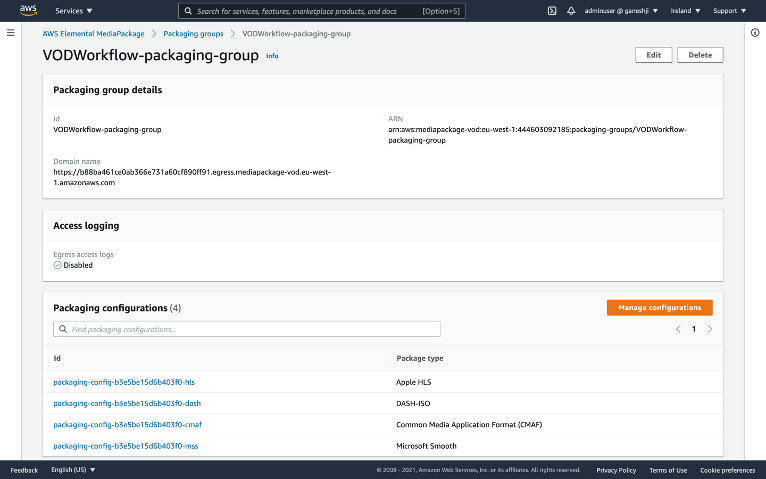Click the magnifier icon in configurations filter
Viewport: 766px width, 479px height.
tap(63, 329)
